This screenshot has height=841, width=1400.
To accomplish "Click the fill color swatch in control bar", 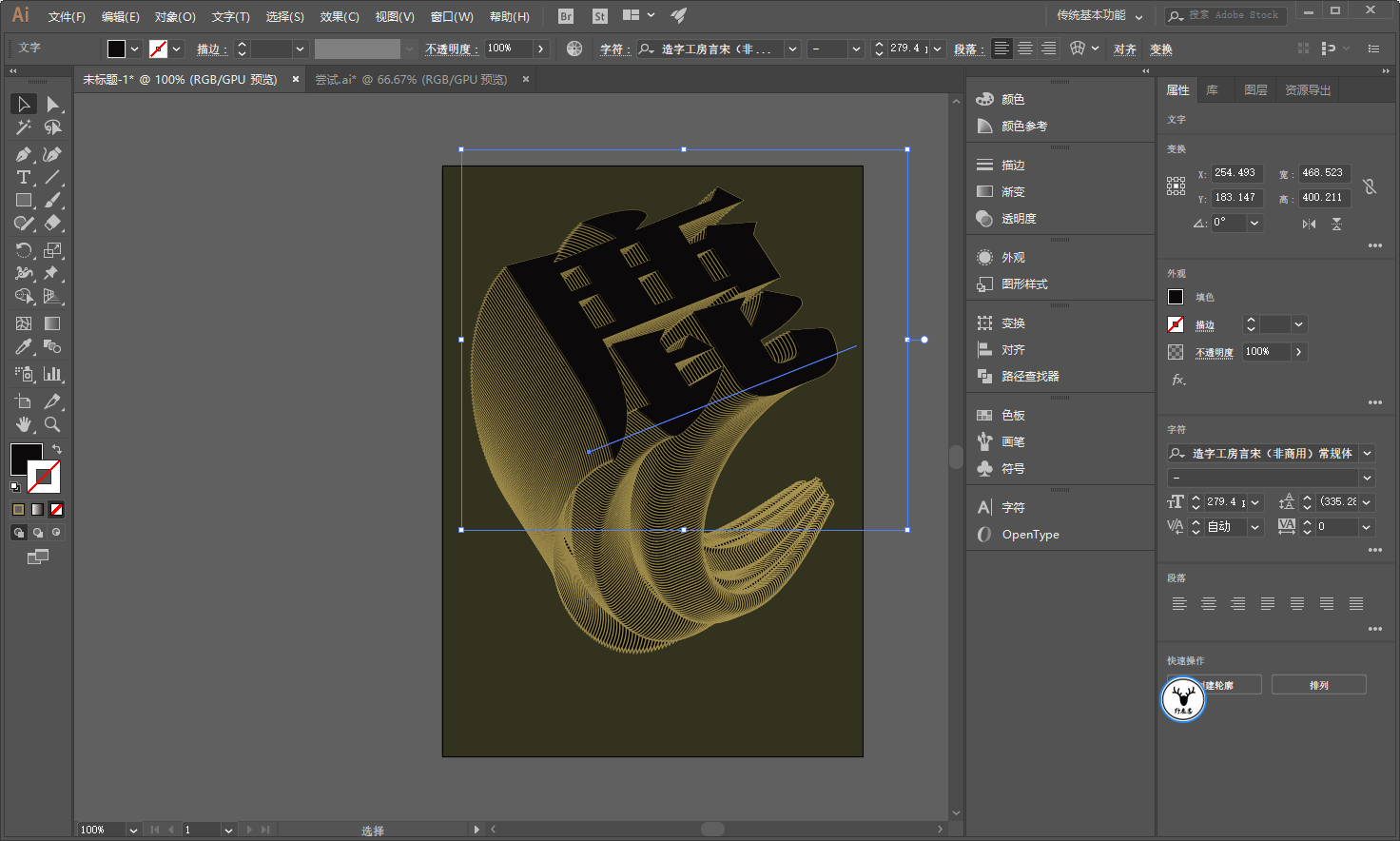I will (116, 49).
